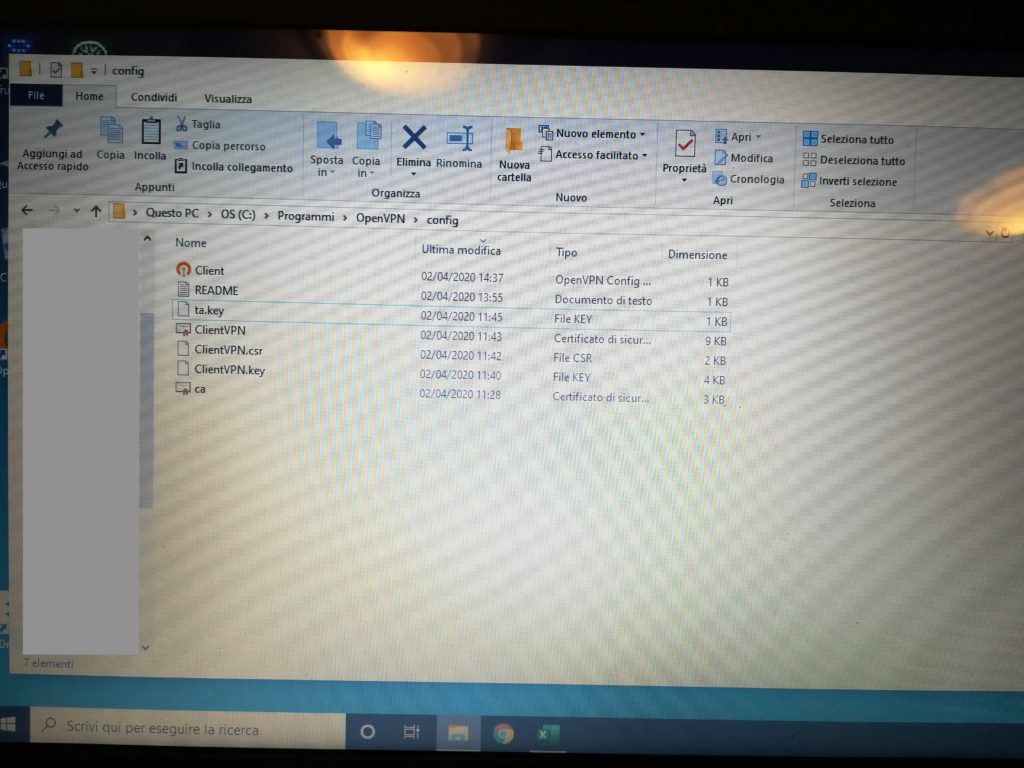Image resolution: width=1024 pixels, height=768 pixels.
Task: Click the Rinomina icon
Action: (x=460, y=138)
